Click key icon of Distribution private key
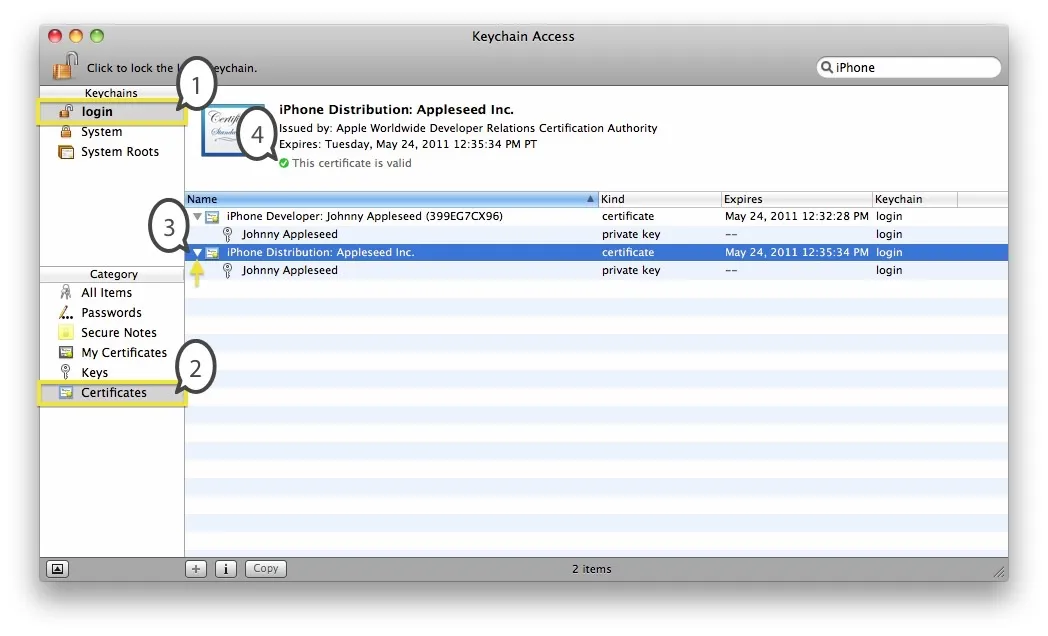This screenshot has height=636, width=1048. click(227, 271)
